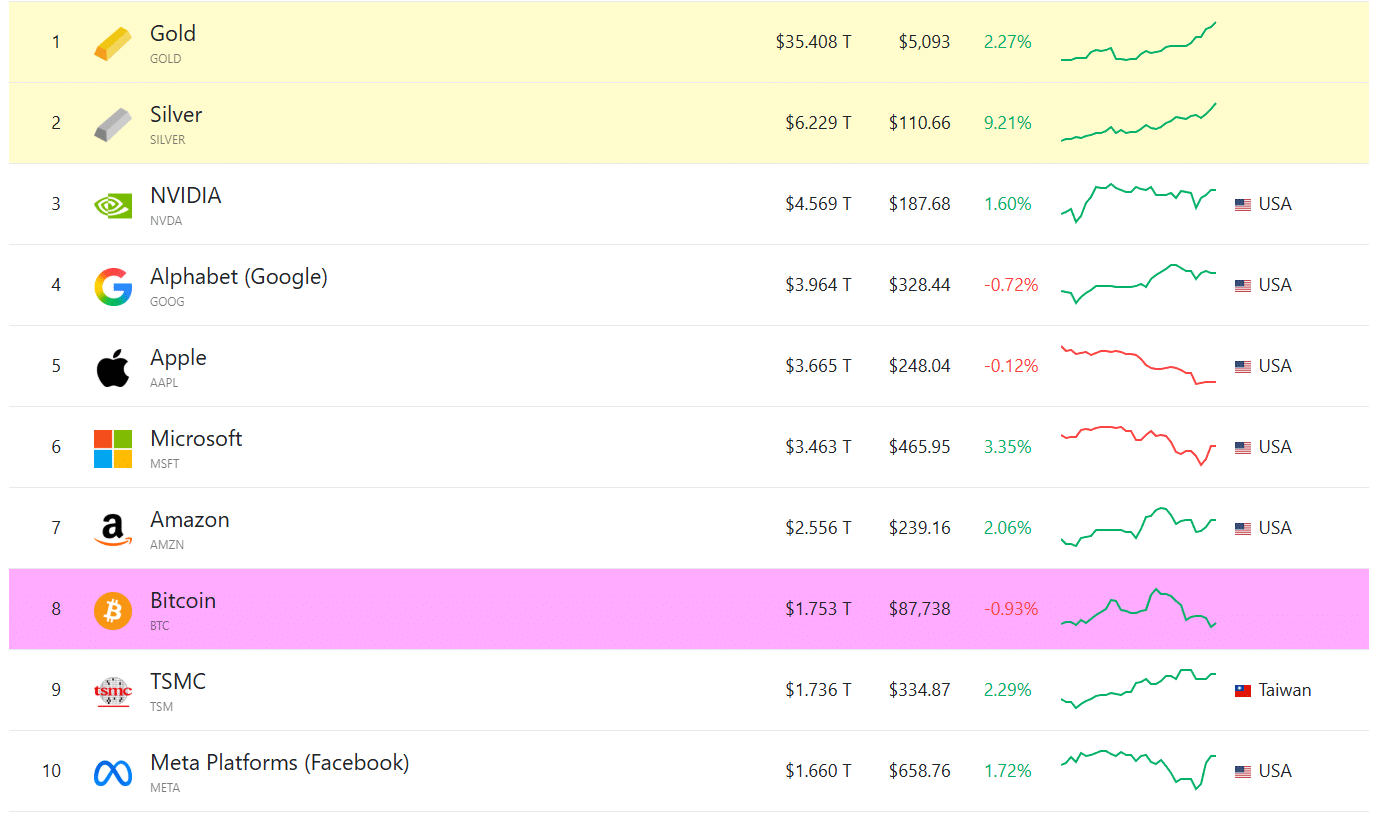The image size is (1382, 817).
Task: Click the USA flag in NVIDIA row
Action: click(x=1243, y=205)
